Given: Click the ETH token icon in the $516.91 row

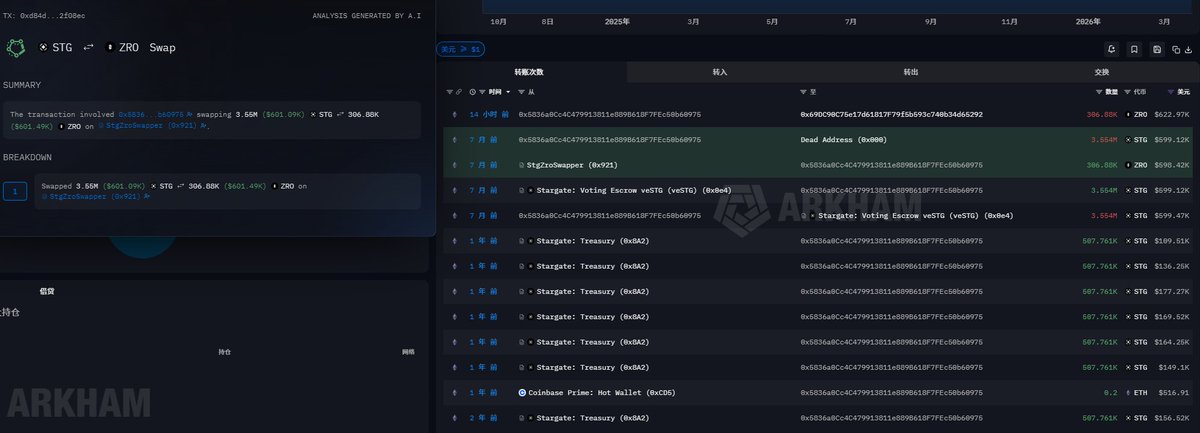Looking at the screenshot, I should click(1129, 393).
